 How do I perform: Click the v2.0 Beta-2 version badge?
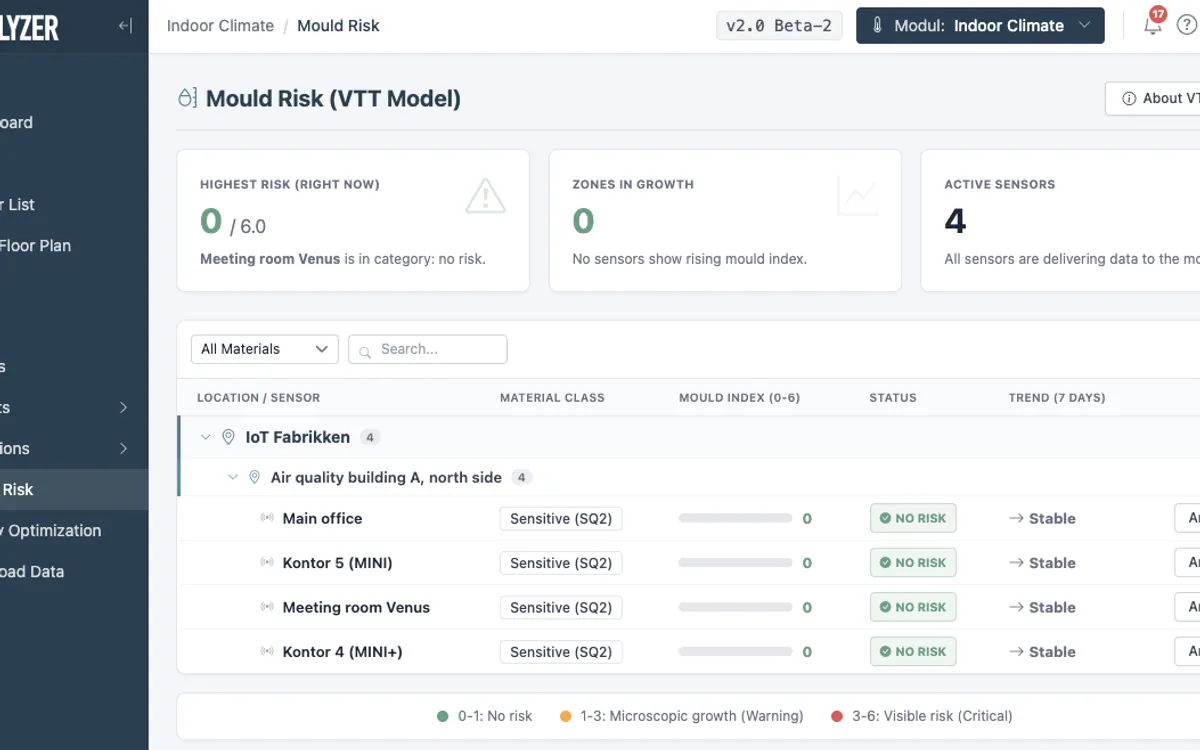(779, 26)
